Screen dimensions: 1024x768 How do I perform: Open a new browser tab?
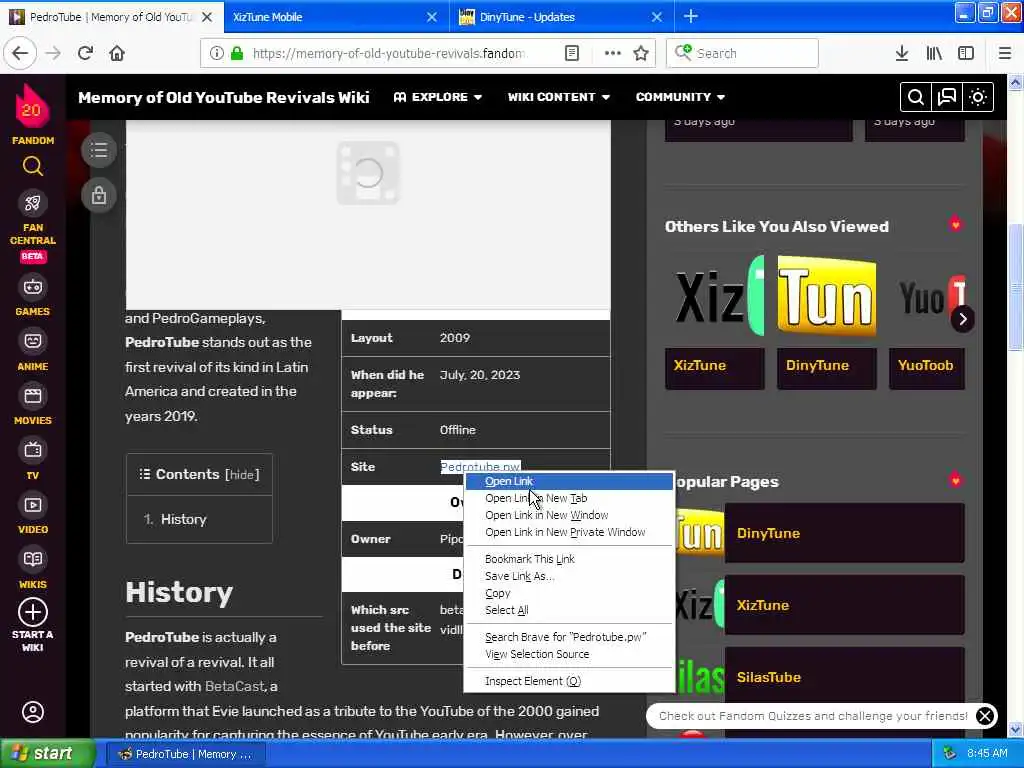point(690,16)
